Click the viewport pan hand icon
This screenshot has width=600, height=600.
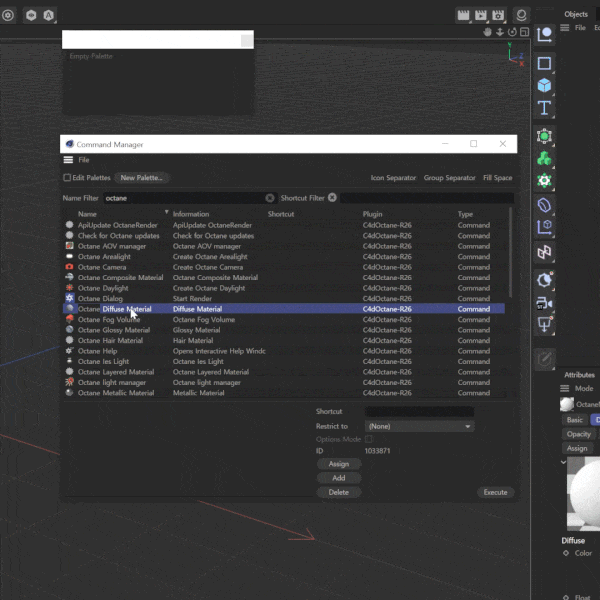487,32
